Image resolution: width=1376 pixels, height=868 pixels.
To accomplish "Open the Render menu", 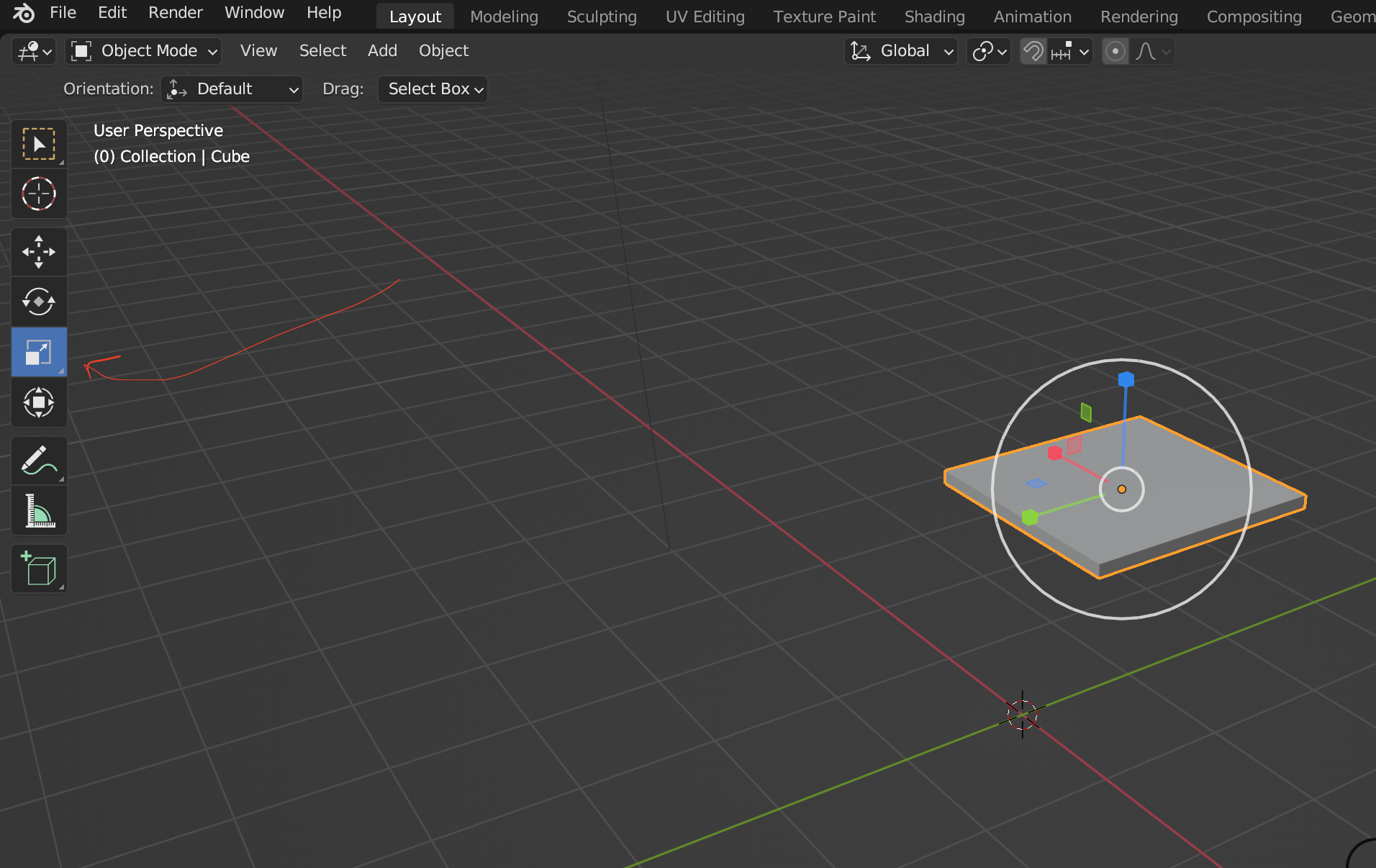I will (176, 13).
